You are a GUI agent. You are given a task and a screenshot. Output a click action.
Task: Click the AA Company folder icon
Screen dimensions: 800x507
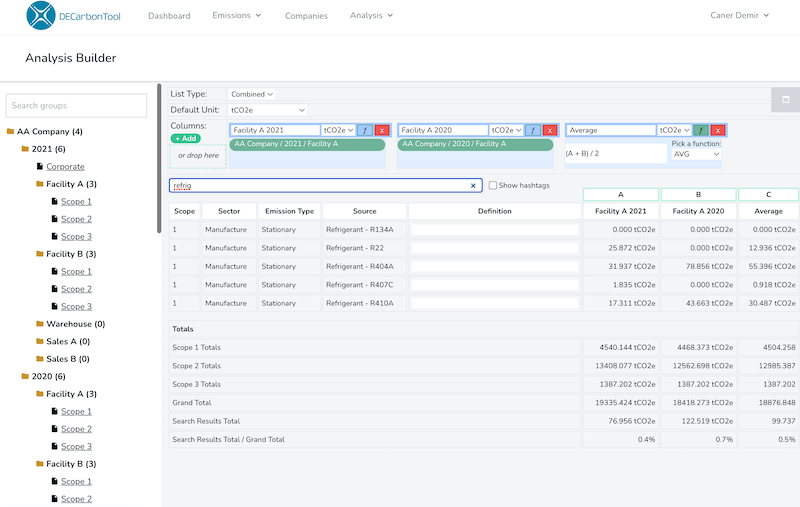click(10, 132)
